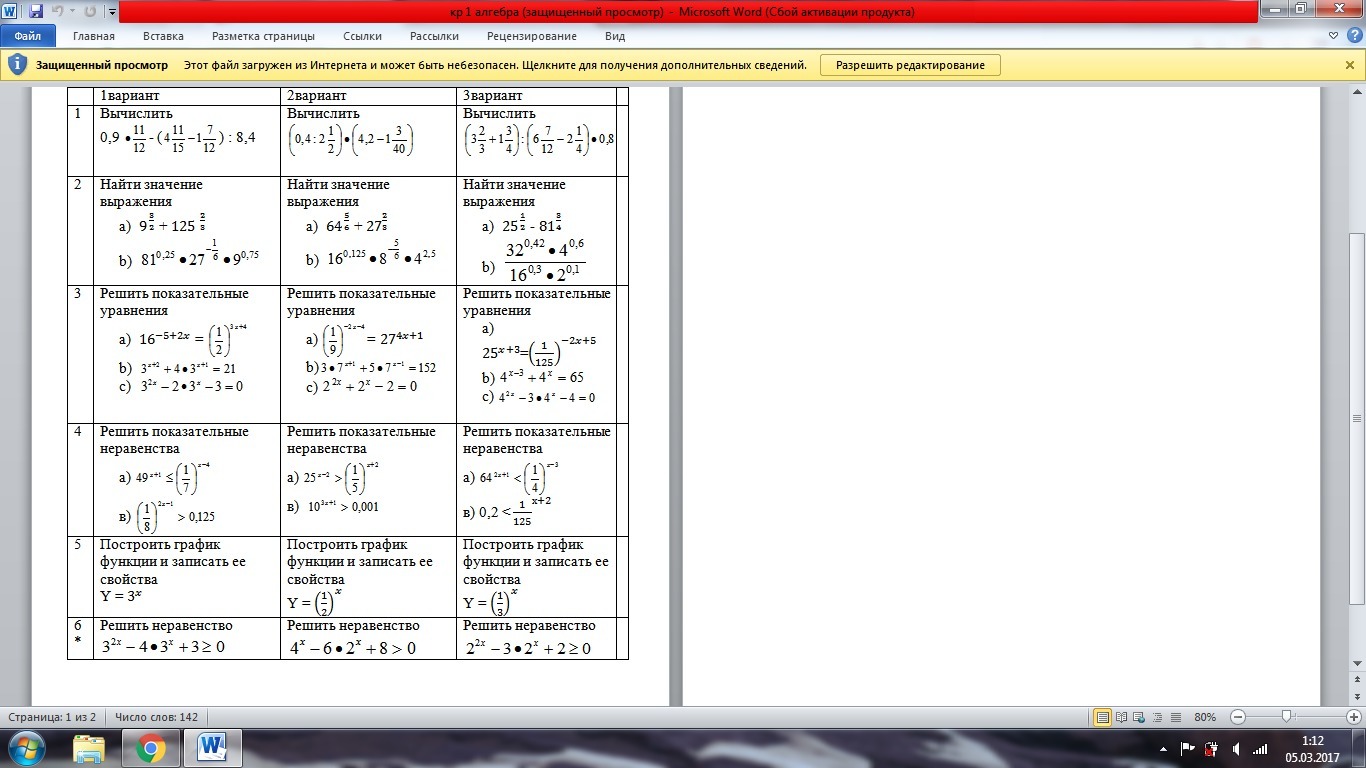
Task: Click the Undo arrow icon
Action: pos(59,12)
